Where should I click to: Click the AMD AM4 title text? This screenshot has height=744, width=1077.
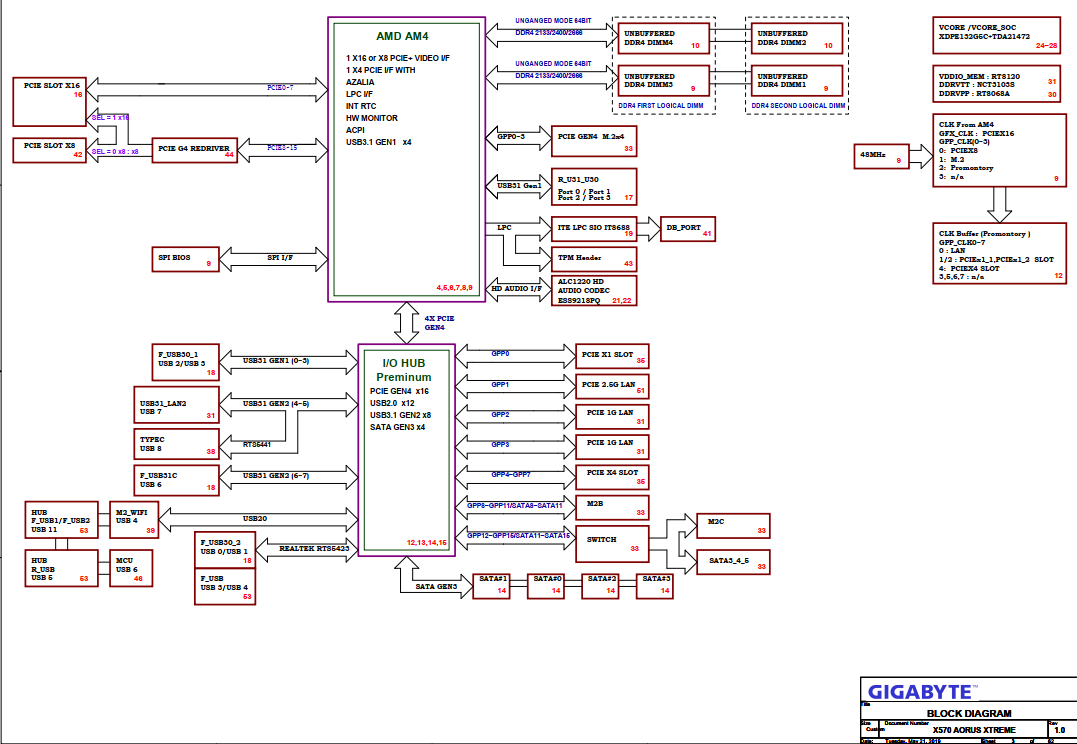(x=402, y=36)
